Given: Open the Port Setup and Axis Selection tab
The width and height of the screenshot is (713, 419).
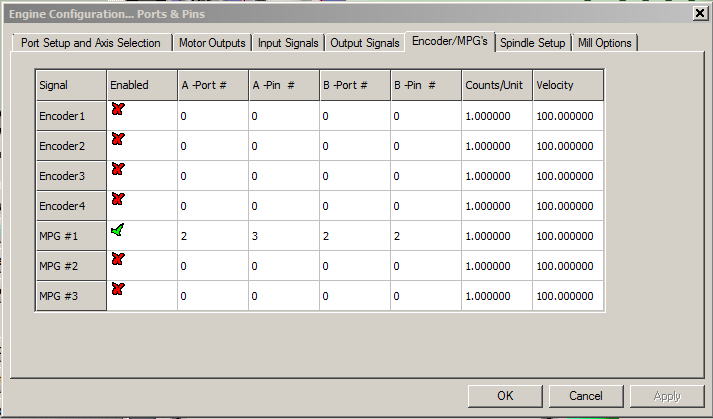Looking at the screenshot, I should (91, 43).
